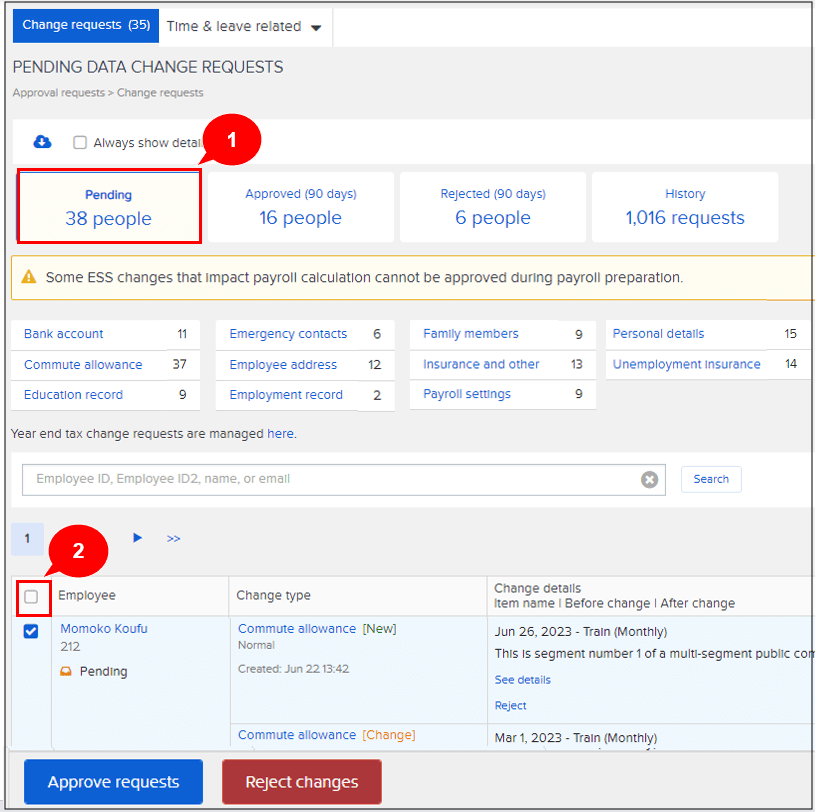The image size is (815, 812).
Task: Click 'Jun 26, 2023 - Train (Monthly)' text
Action: click(x=581, y=632)
